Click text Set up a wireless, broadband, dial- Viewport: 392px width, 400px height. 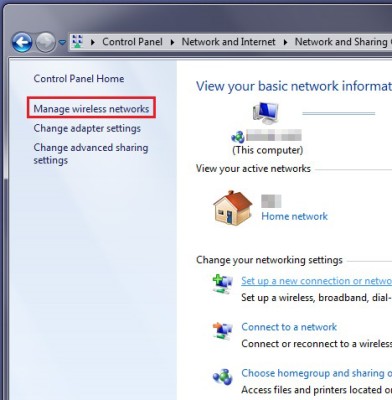coord(316,298)
